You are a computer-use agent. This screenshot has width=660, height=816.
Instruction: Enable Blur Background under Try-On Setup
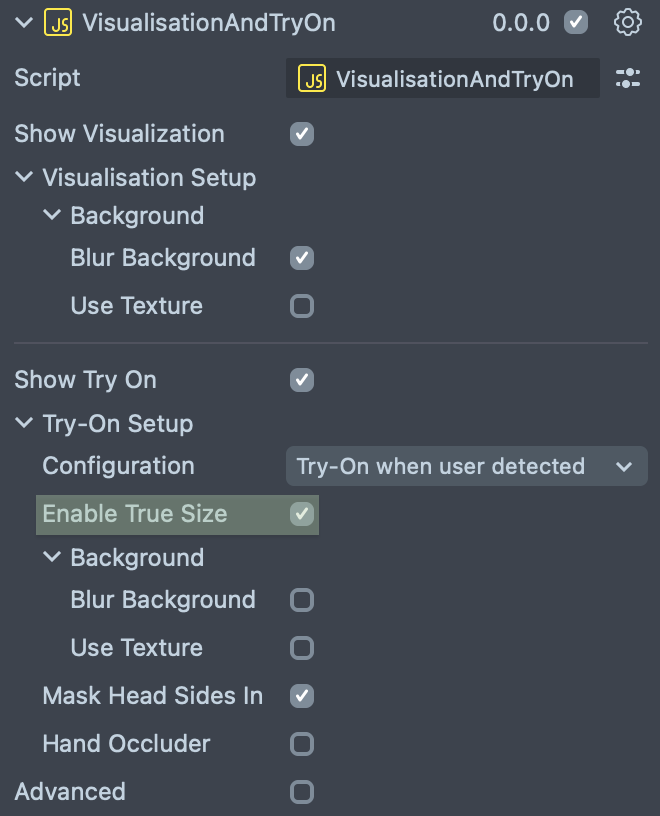point(302,600)
